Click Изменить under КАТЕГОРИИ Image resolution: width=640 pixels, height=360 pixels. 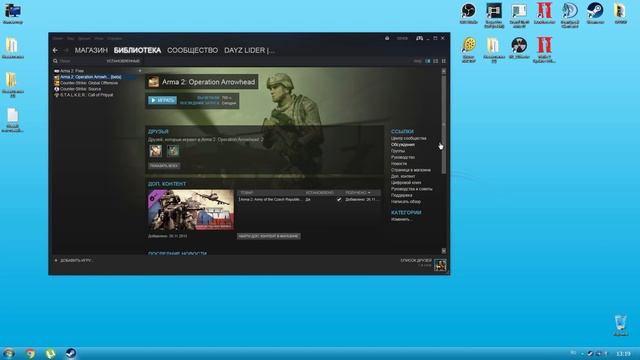click(401, 220)
